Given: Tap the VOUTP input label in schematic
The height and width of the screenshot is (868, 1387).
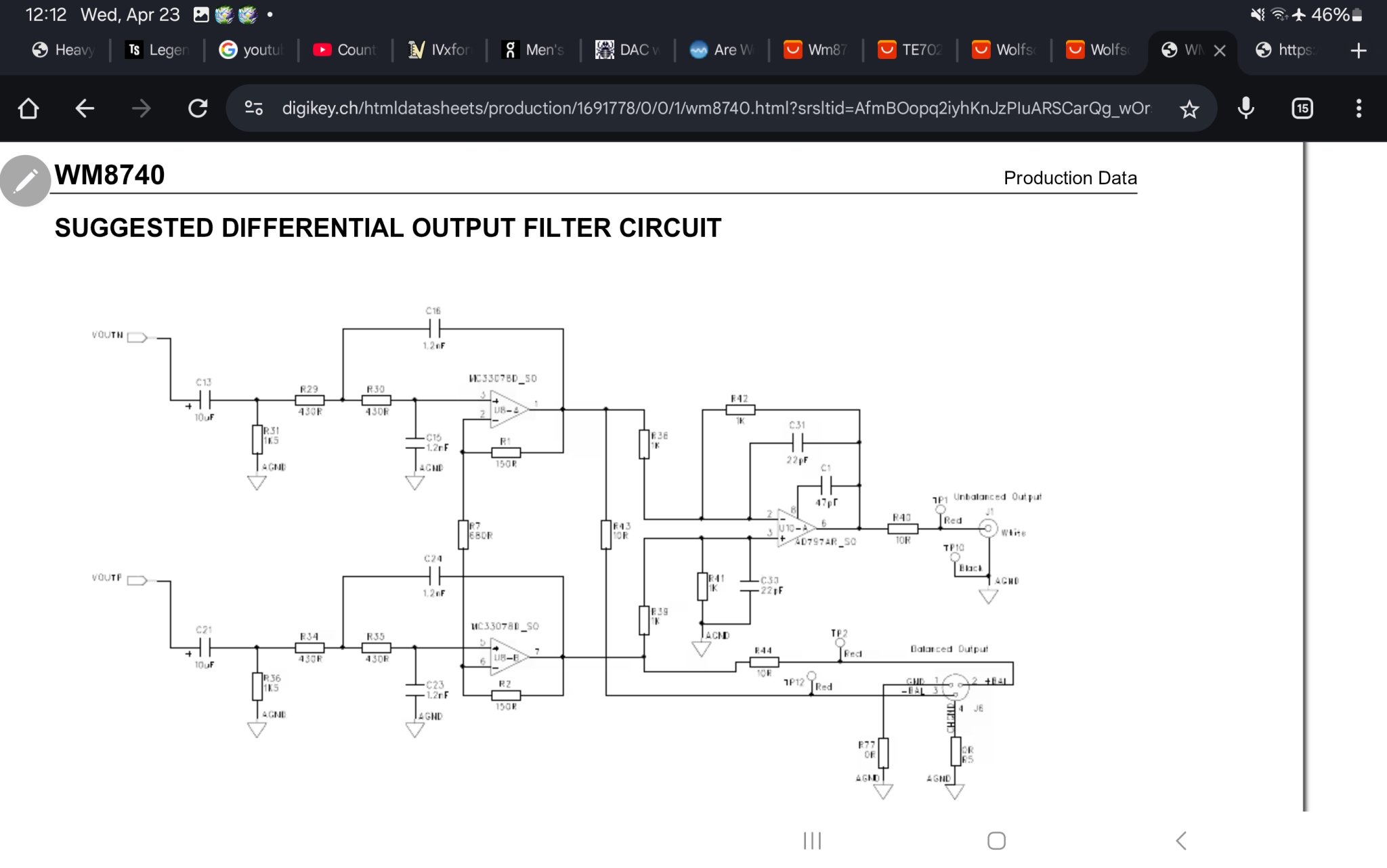Looking at the screenshot, I should click(107, 578).
